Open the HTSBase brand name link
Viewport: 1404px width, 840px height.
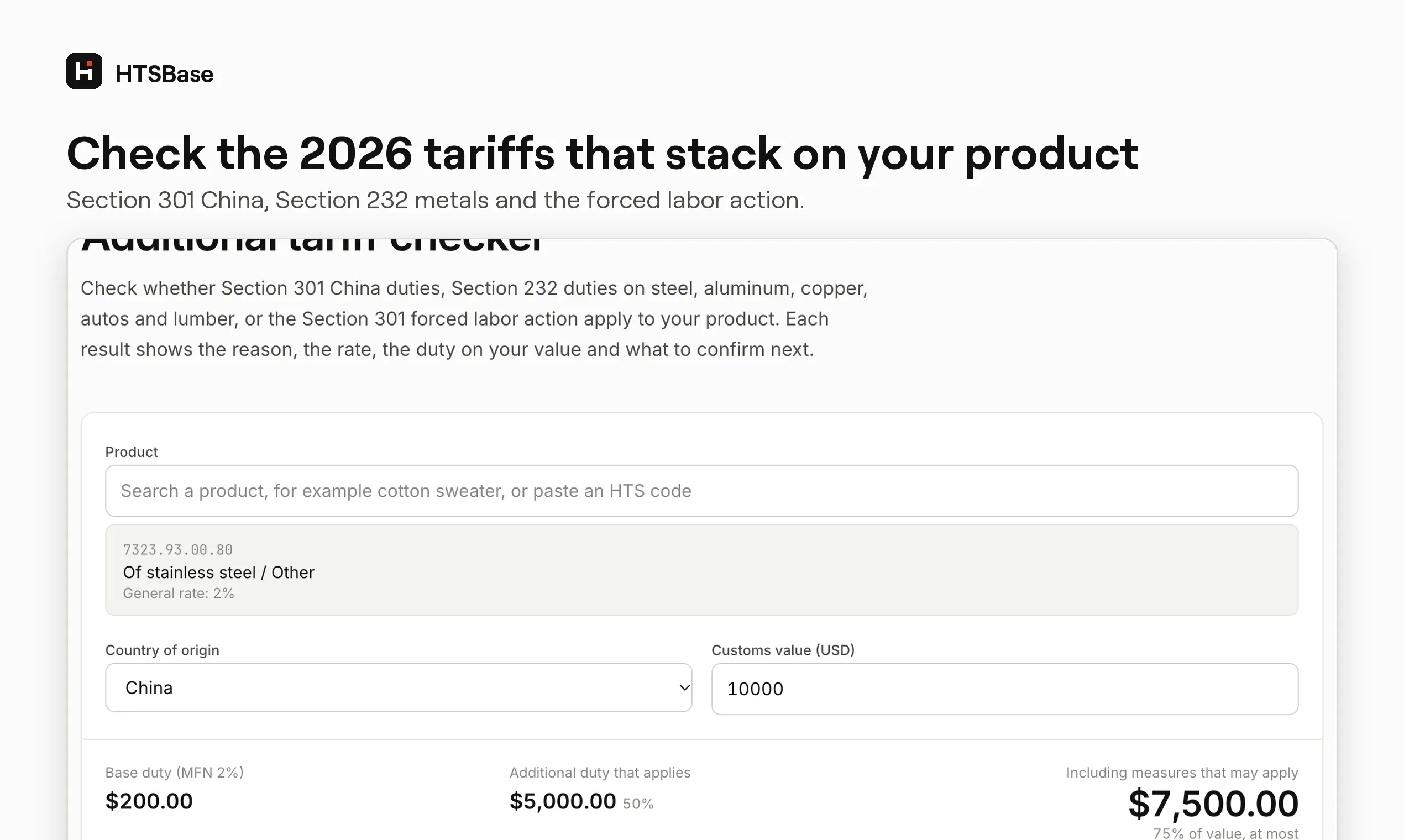(164, 74)
